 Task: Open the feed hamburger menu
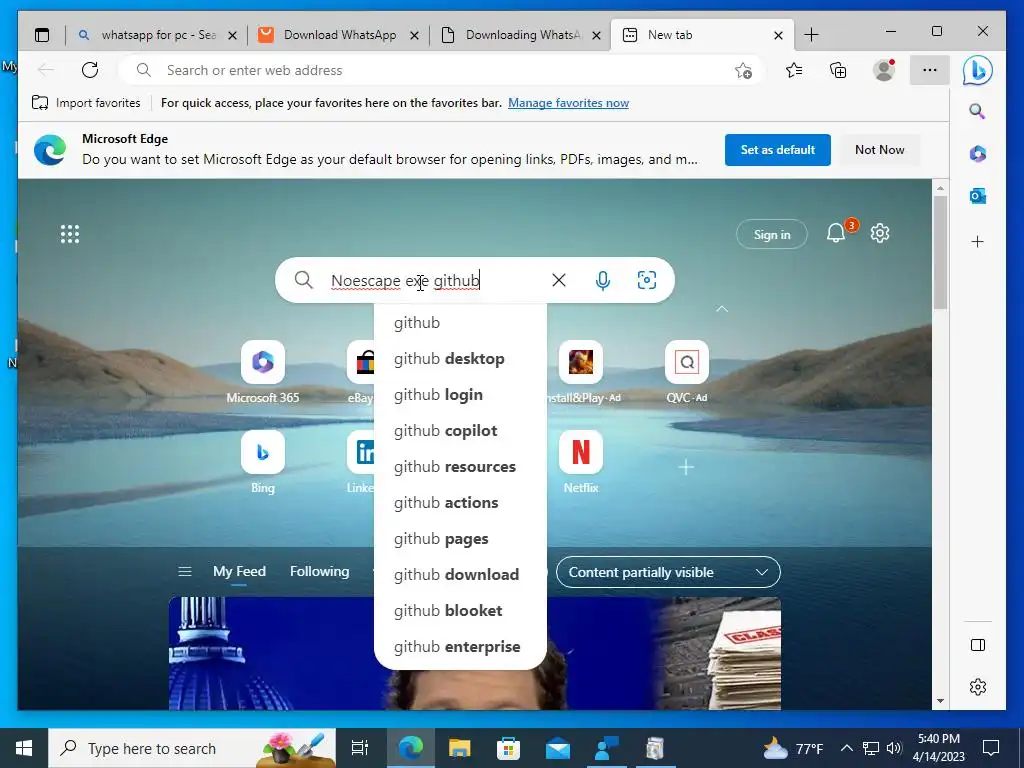pos(185,571)
